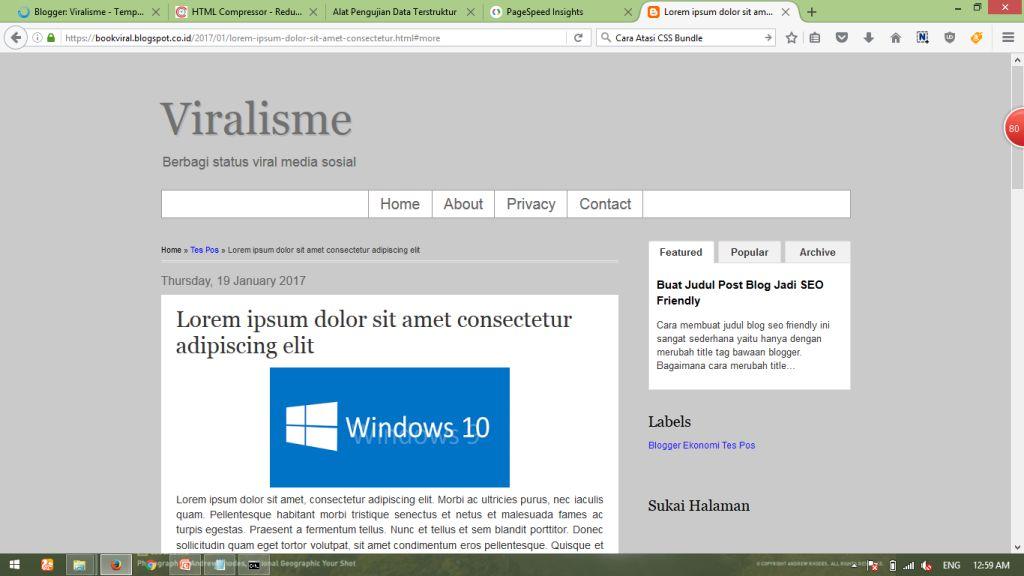Click the Home breadcrumb link

(x=171, y=250)
